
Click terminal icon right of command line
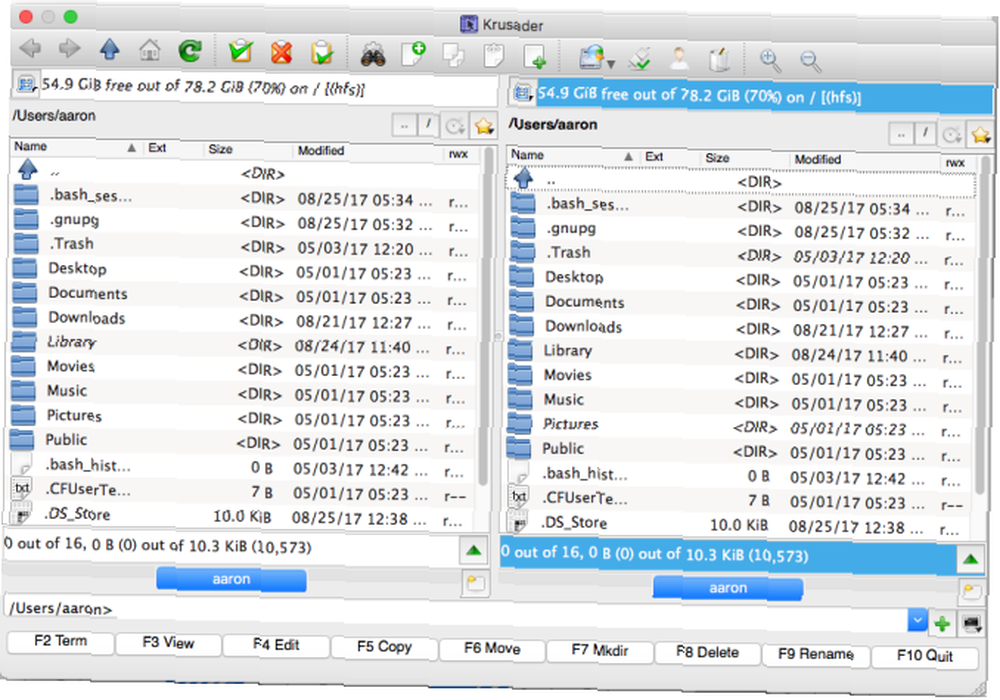(x=971, y=623)
